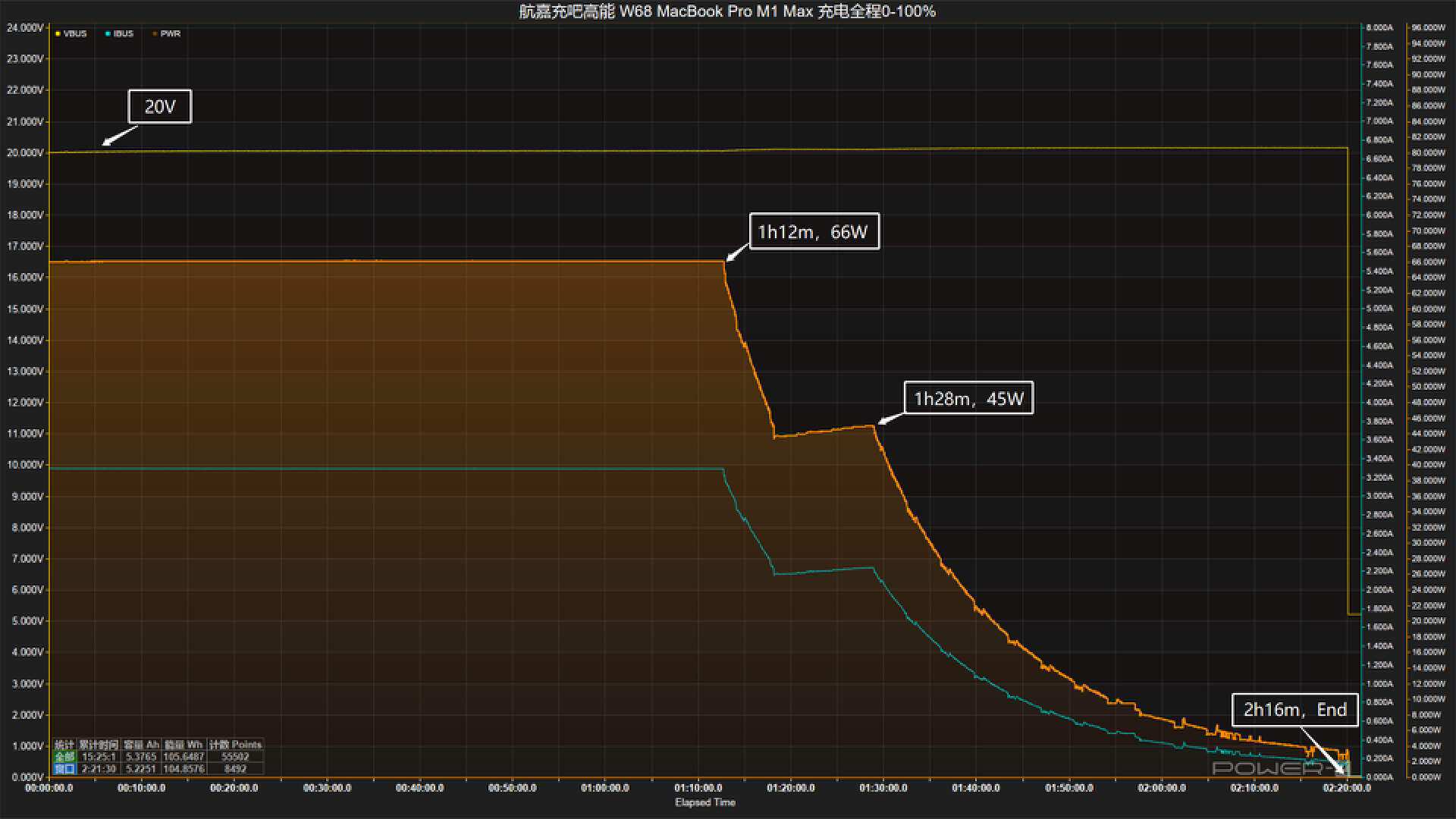Click the 20.000V voltage axis label
Viewport: 1456px width, 819px height.
tap(25, 152)
